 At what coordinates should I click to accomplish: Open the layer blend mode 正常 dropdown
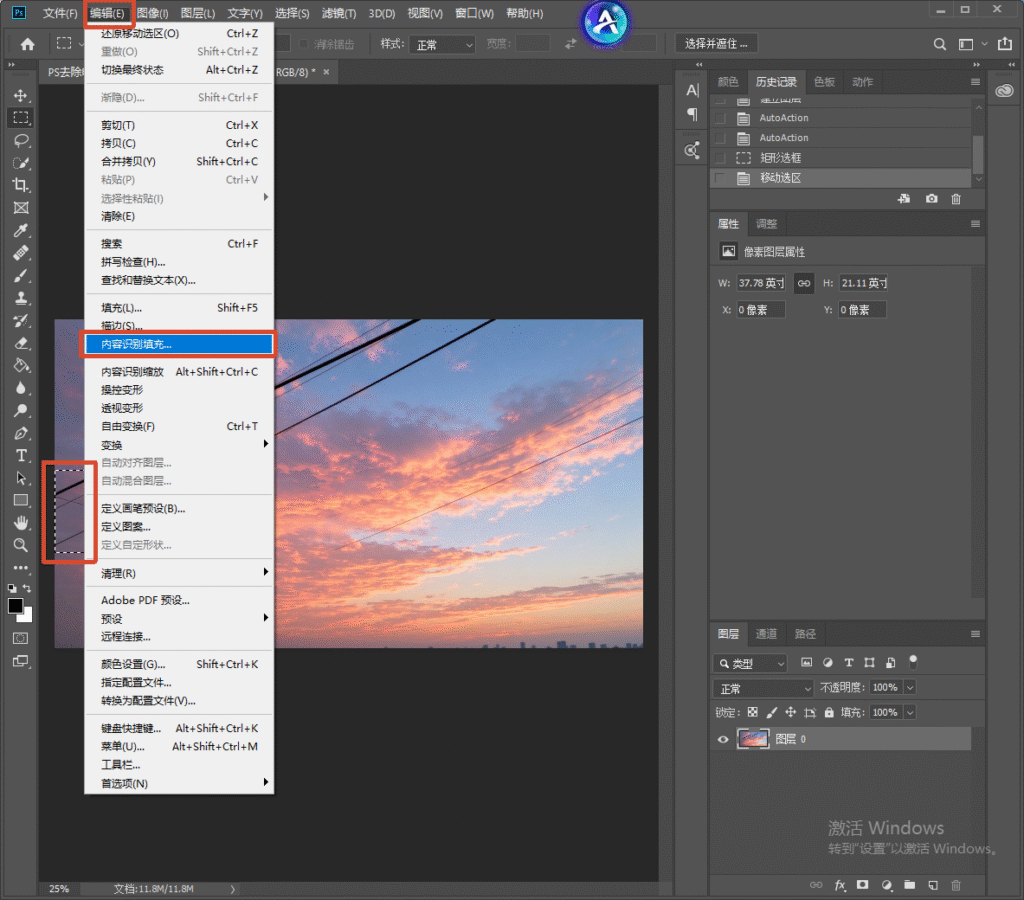pyautogui.click(x=763, y=688)
